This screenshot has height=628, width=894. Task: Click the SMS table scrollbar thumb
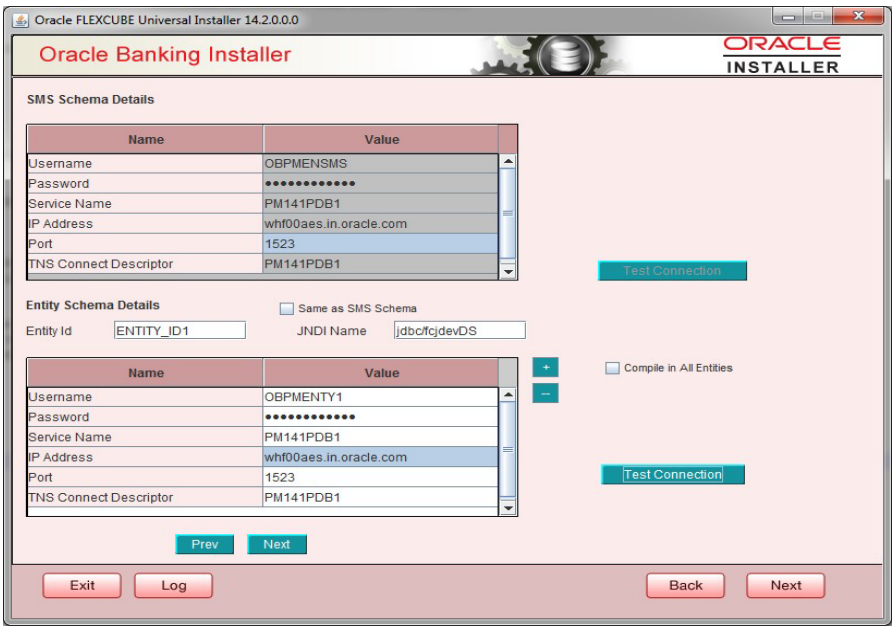(507, 214)
